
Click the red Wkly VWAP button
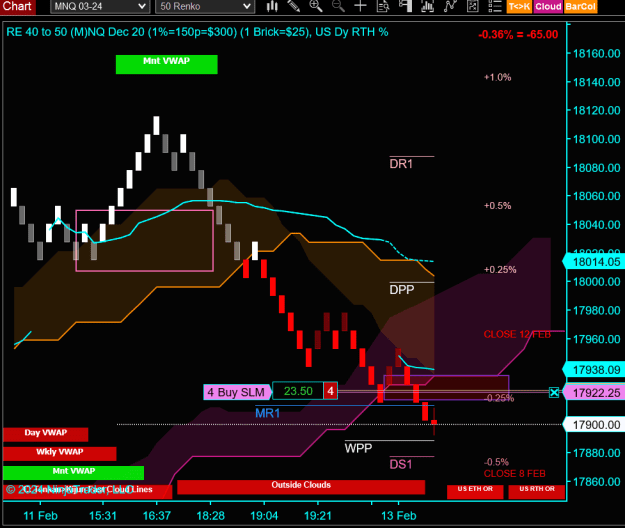coord(60,453)
